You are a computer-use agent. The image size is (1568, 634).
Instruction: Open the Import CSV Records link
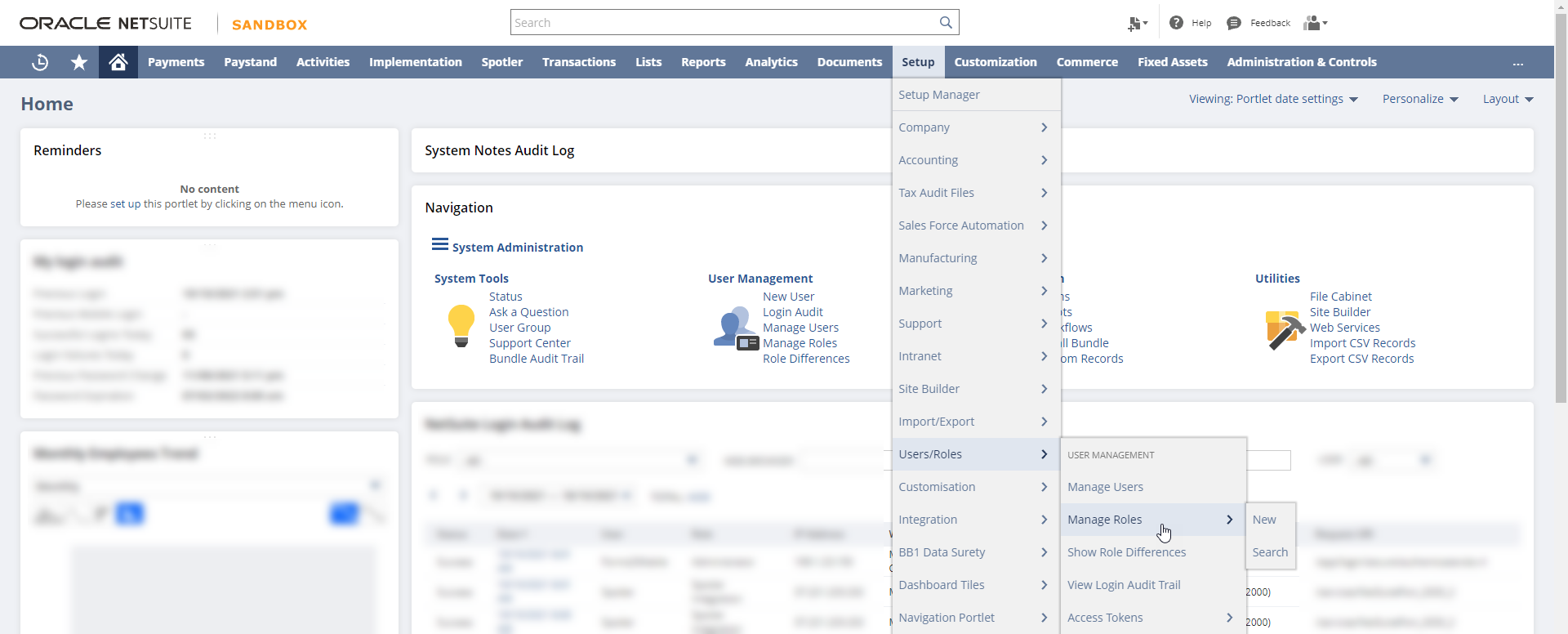pos(1362,343)
